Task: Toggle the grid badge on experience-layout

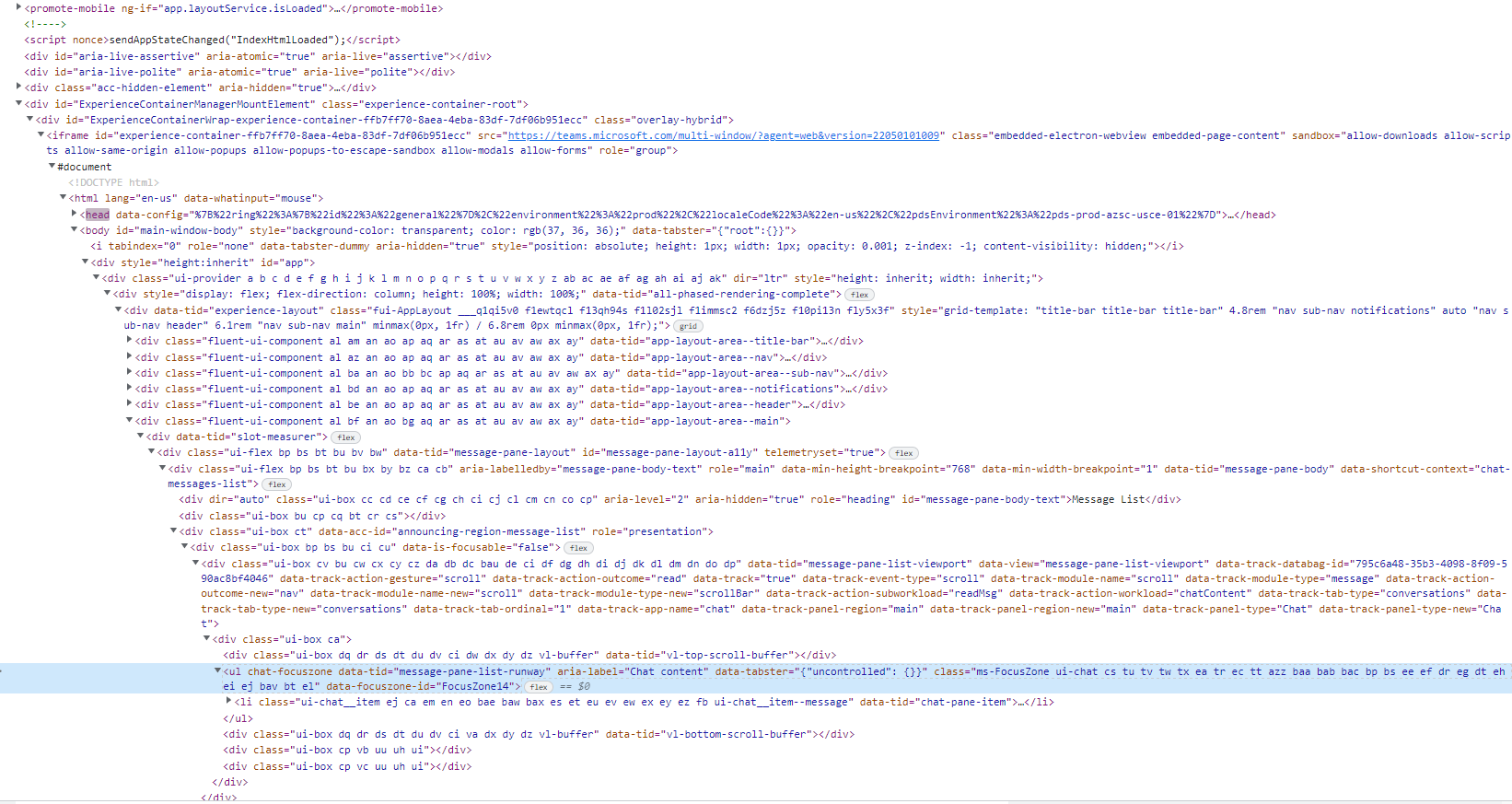Action: click(x=688, y=326)
